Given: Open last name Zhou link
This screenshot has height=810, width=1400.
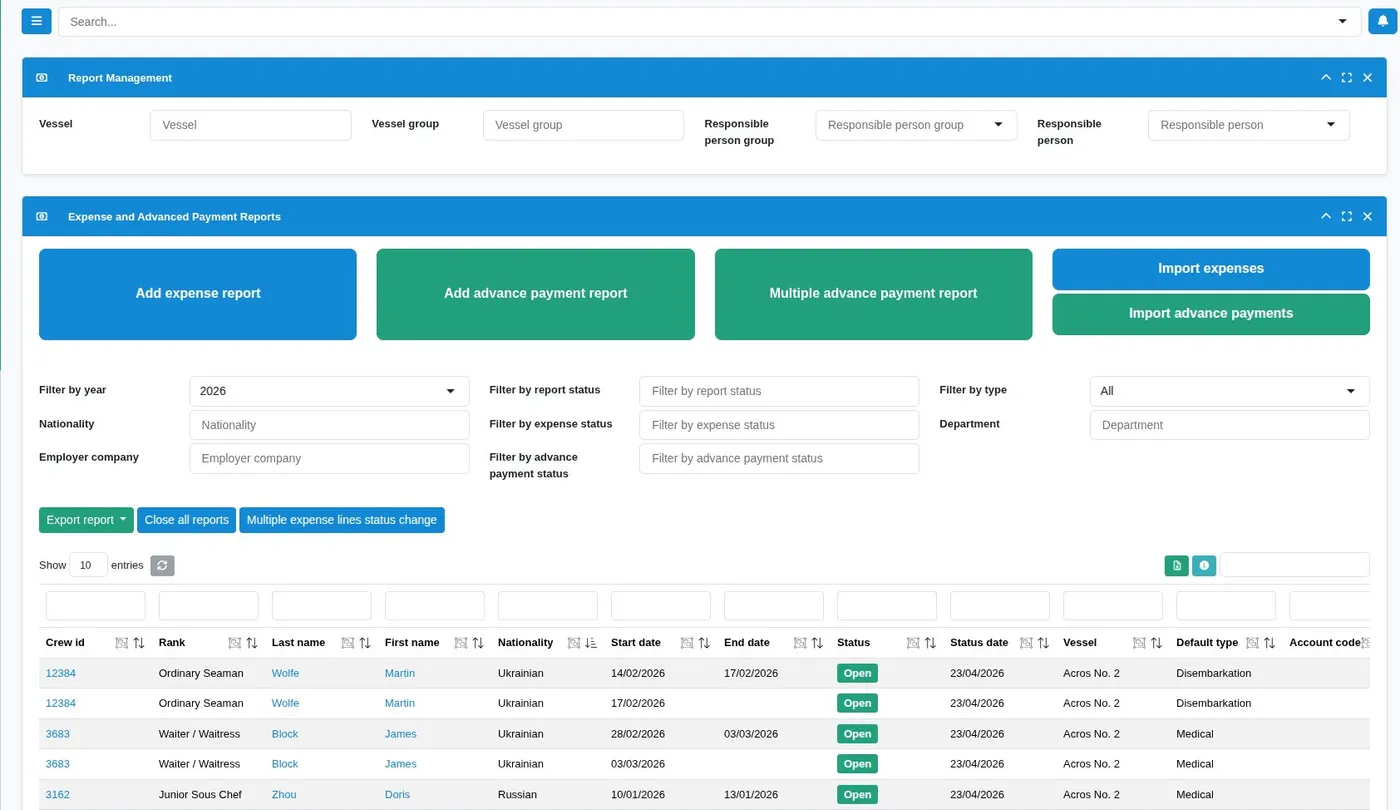Looking at the screenshot, I should pos(284,795).
